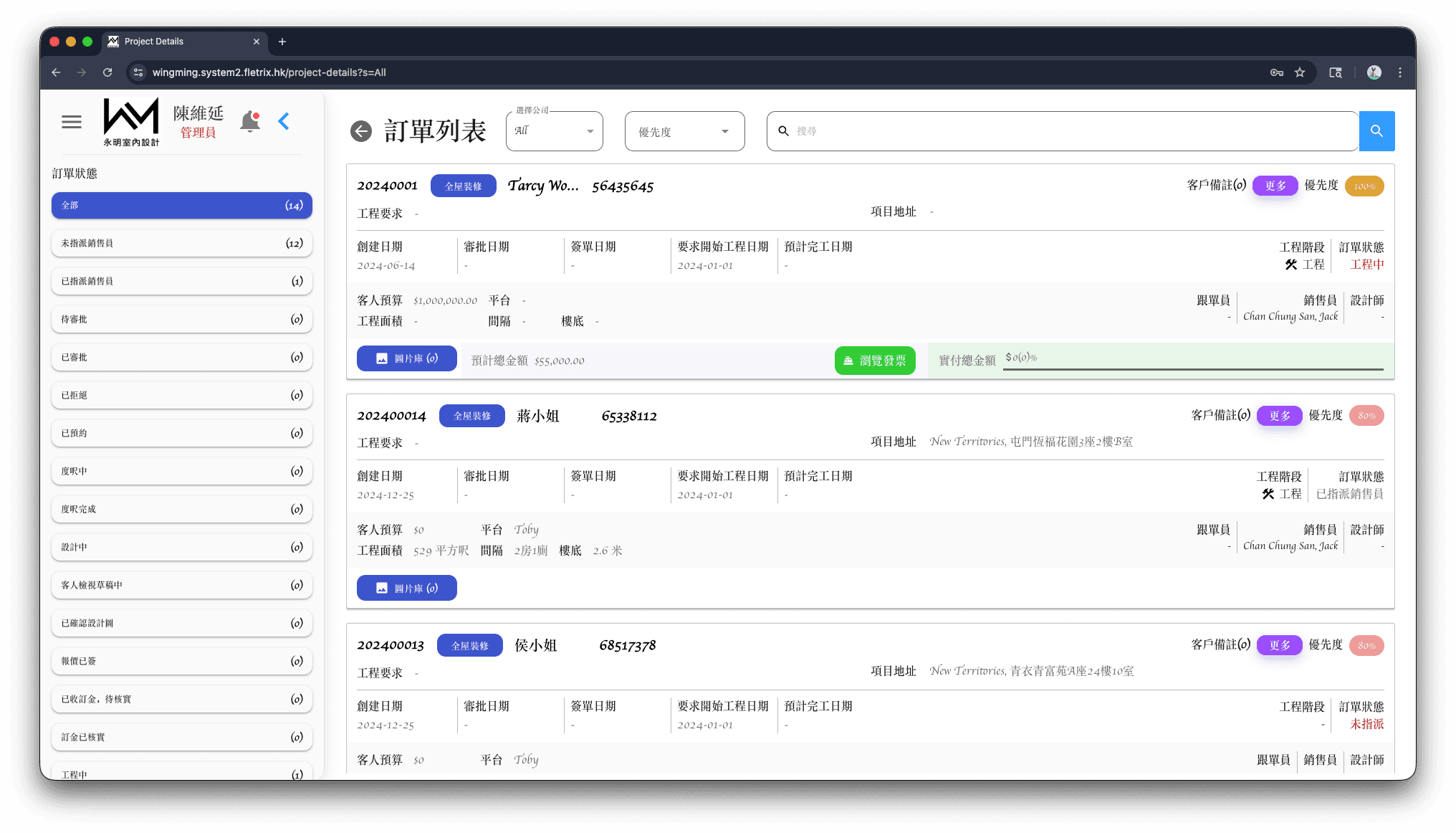Image resolution: width=1456 pixels, height=833 pixels.
Task: Filter by 已指派銷售員 status
Action: (x=181, y=281)
